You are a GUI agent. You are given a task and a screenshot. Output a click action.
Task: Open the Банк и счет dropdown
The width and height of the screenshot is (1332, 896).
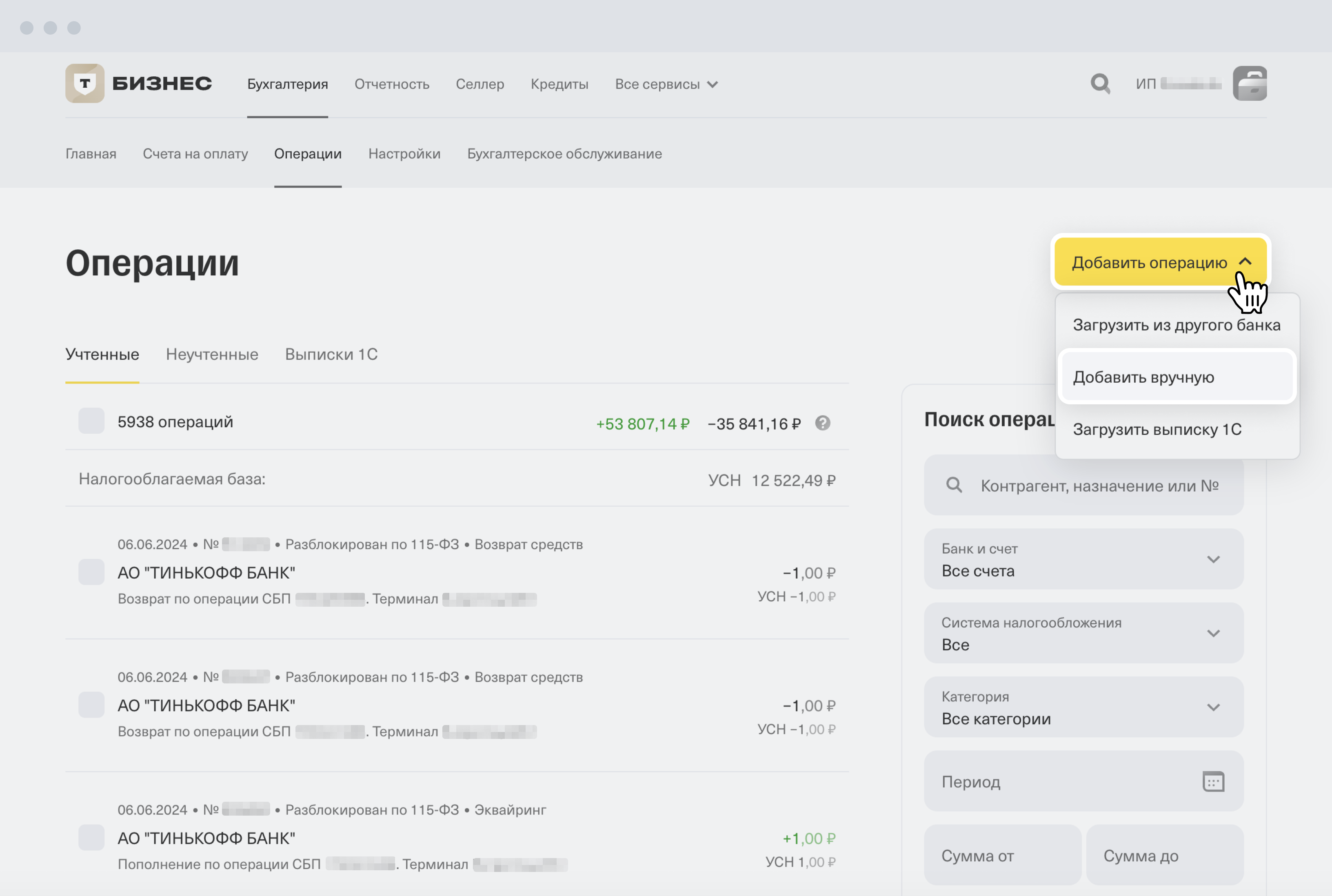pyautogui.click(x=1083, y=559)
